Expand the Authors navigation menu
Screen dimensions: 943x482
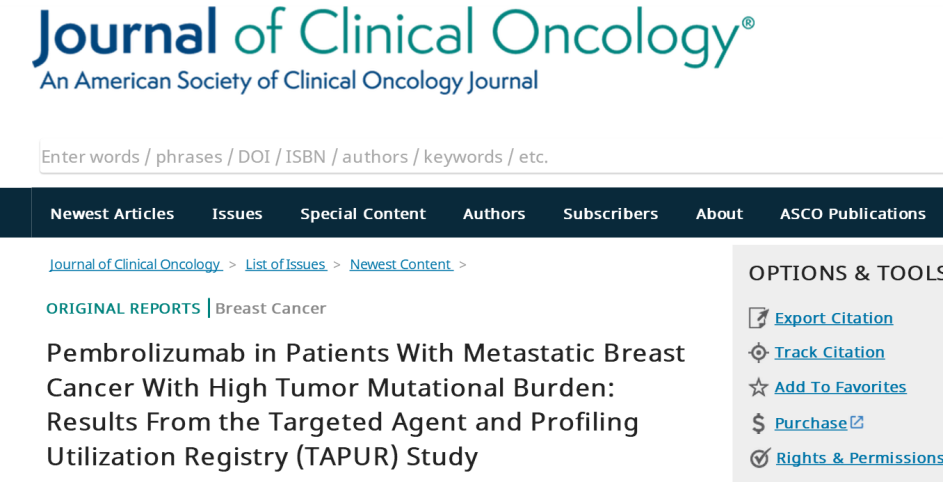(x=494, y=214)
